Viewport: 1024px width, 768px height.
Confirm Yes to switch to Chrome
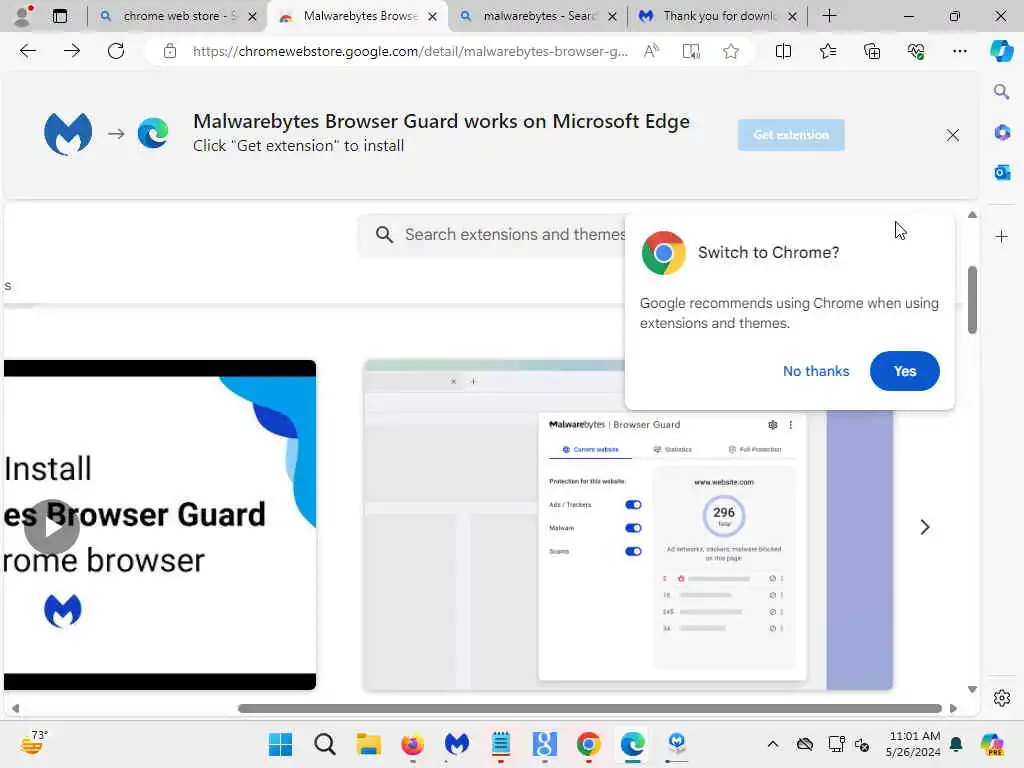pos(904,371)
